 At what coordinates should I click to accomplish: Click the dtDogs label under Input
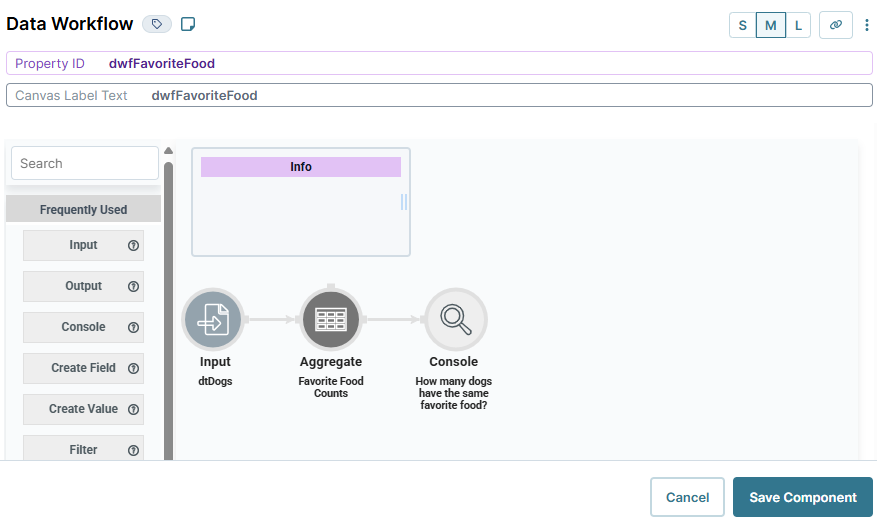coord(215,381)
